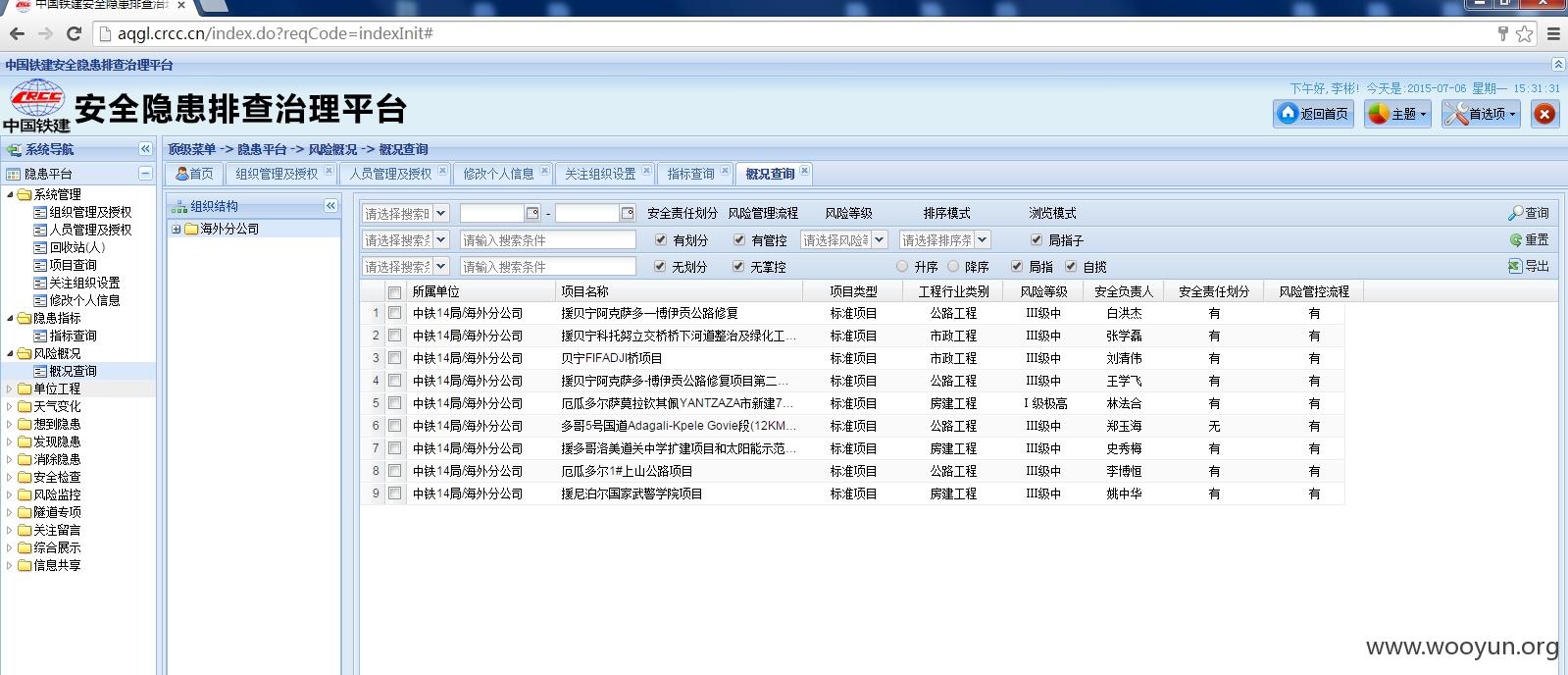
Task: Check the select-all header checkbox
Action: click(394, 291)
